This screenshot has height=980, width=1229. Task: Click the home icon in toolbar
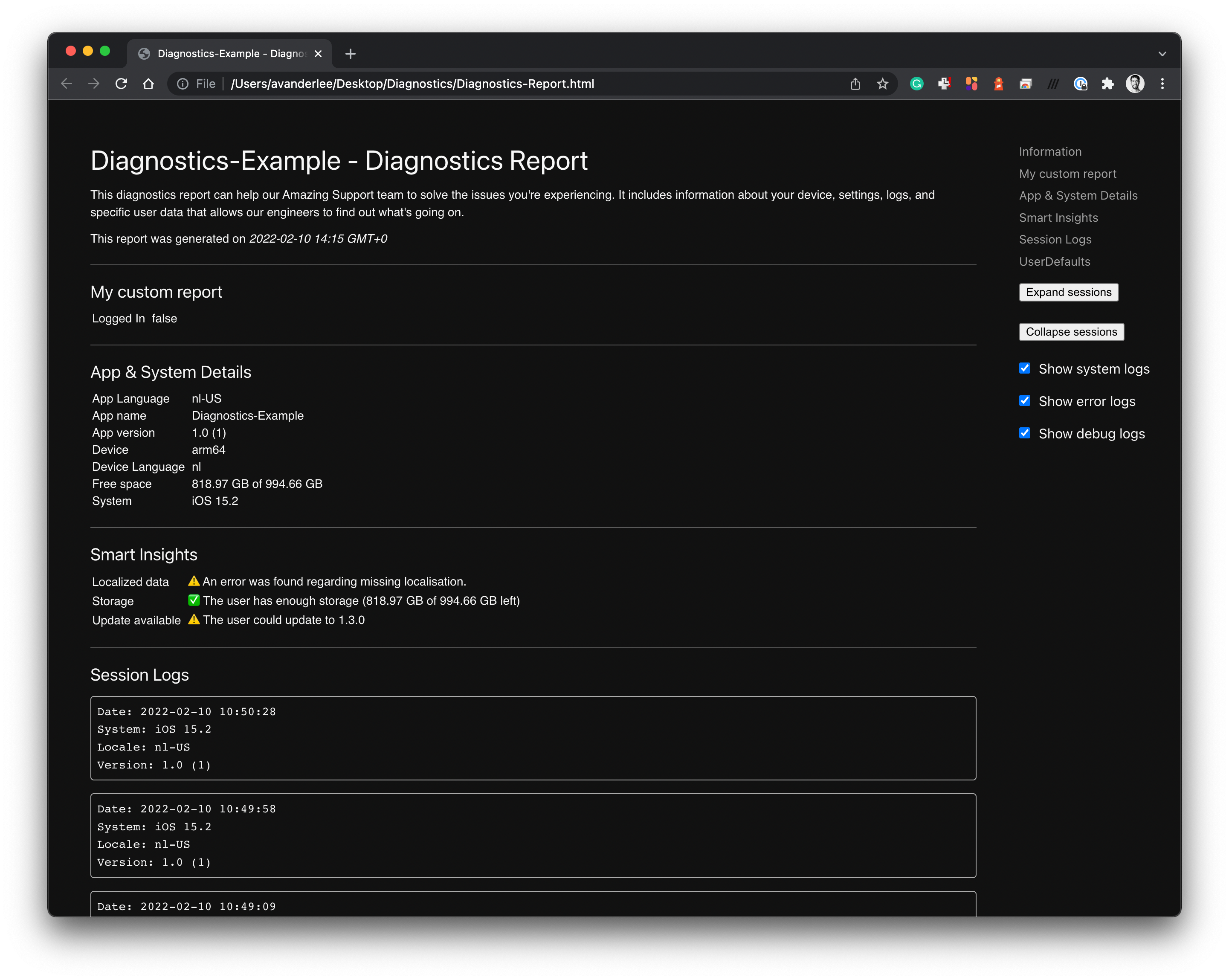[x=148, y=84]
